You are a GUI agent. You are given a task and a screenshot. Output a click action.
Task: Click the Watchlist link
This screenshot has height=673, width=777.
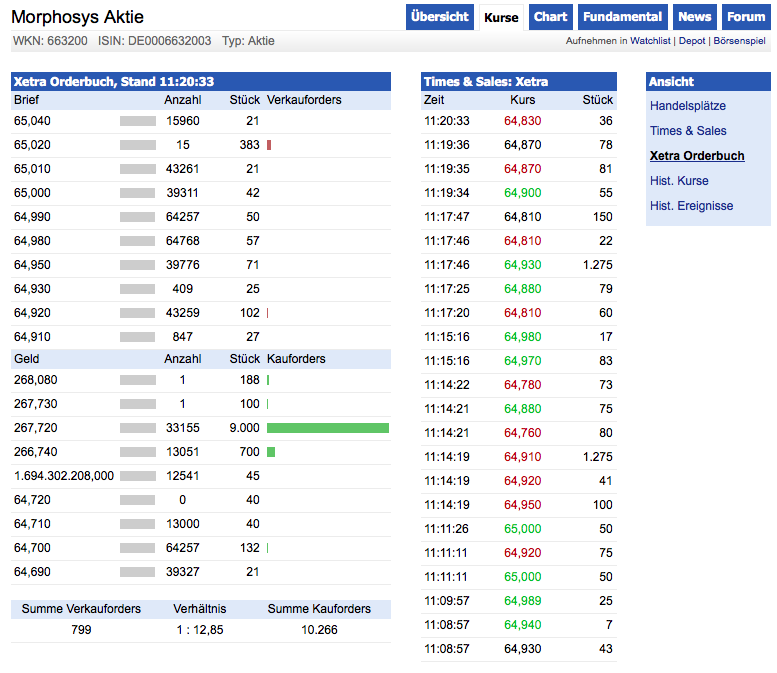pos(651,41)
